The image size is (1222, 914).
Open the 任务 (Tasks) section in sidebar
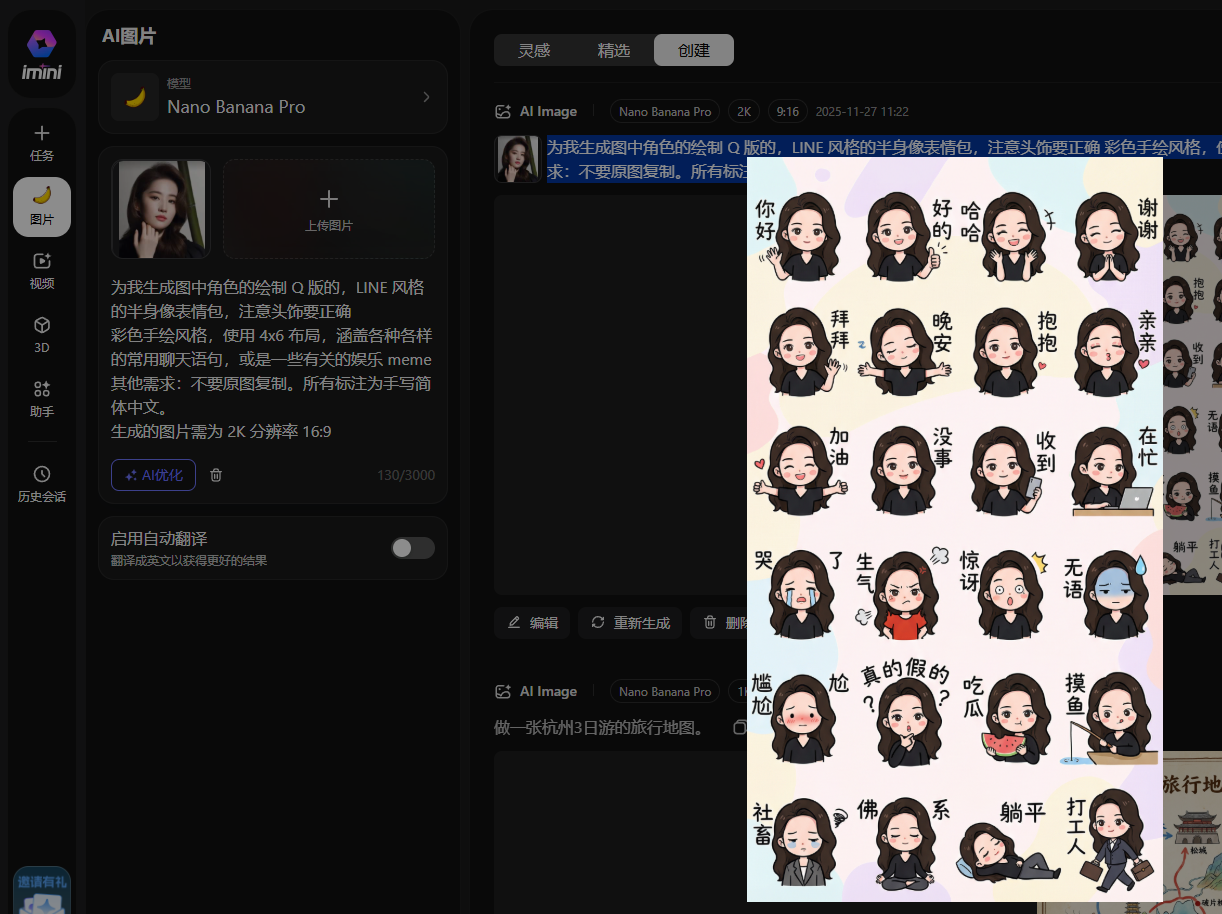pyautogui.click(x=42, y=142)
